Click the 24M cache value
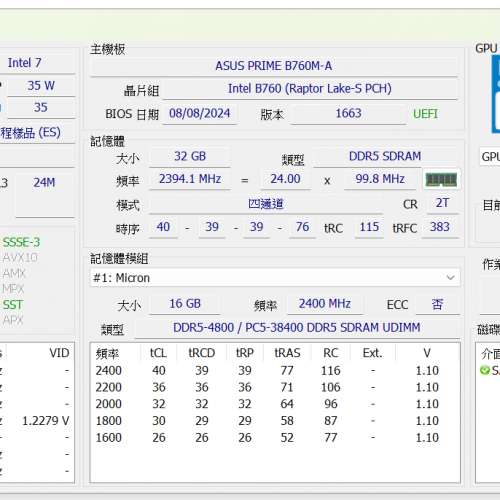This screenshot has height=500, width=500. coord(44,183)
